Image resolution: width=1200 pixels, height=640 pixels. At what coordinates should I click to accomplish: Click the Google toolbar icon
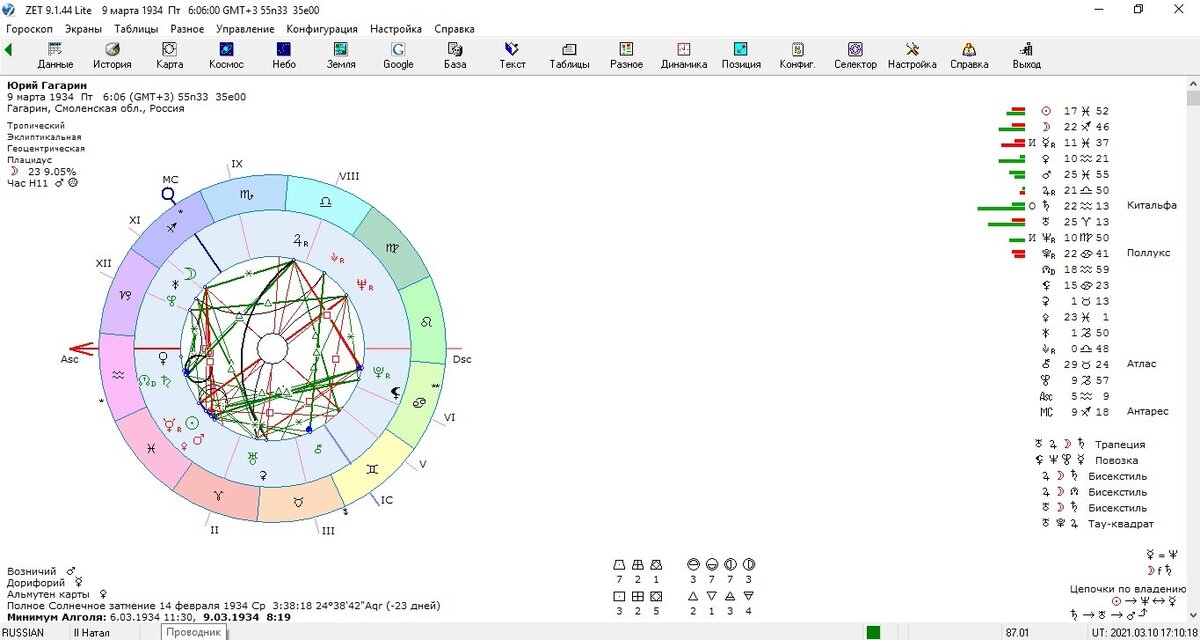point(398,55)
